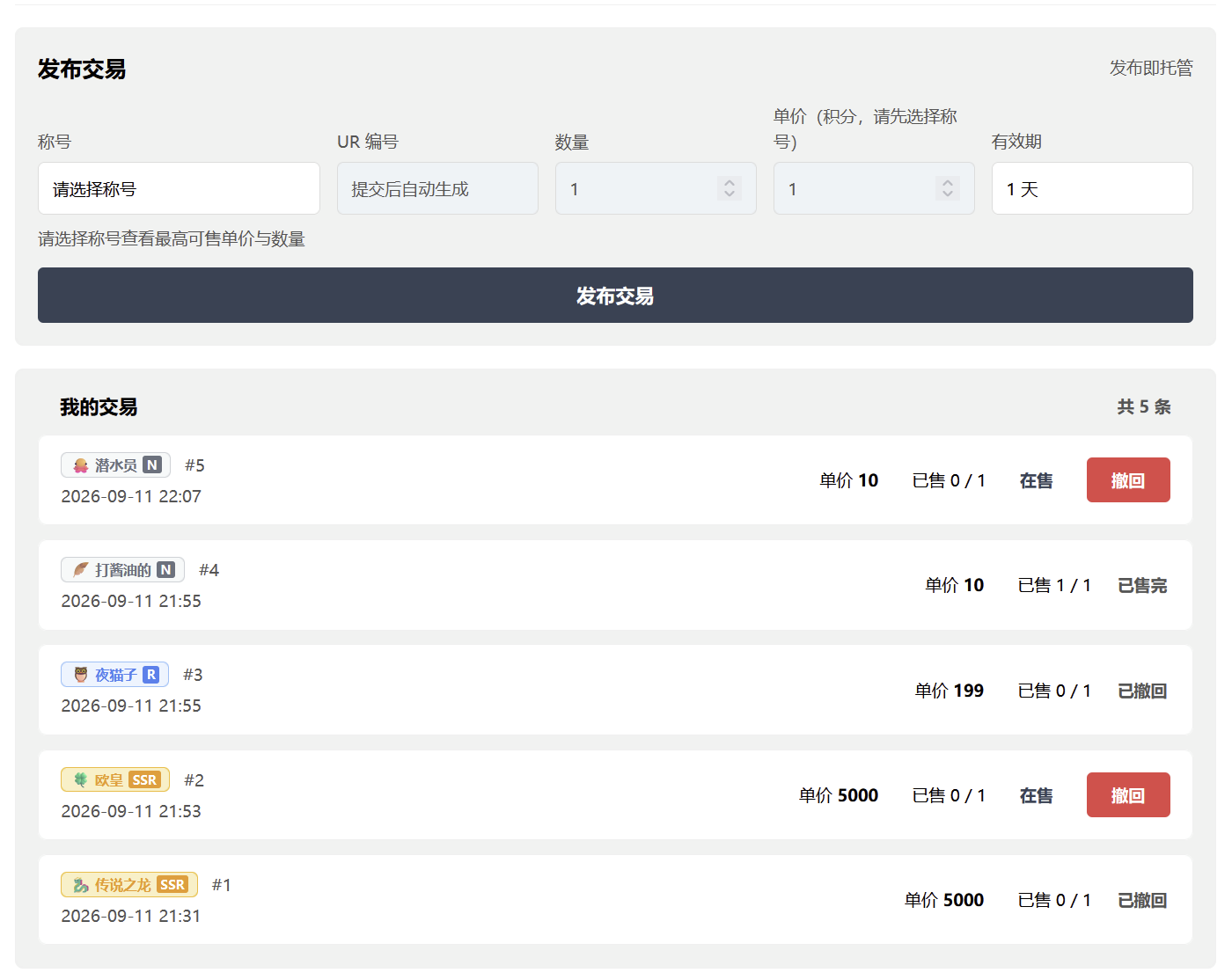Click the 传说之龙 SSR title tag
This screenshot has height=980, width=1232.
129,885
